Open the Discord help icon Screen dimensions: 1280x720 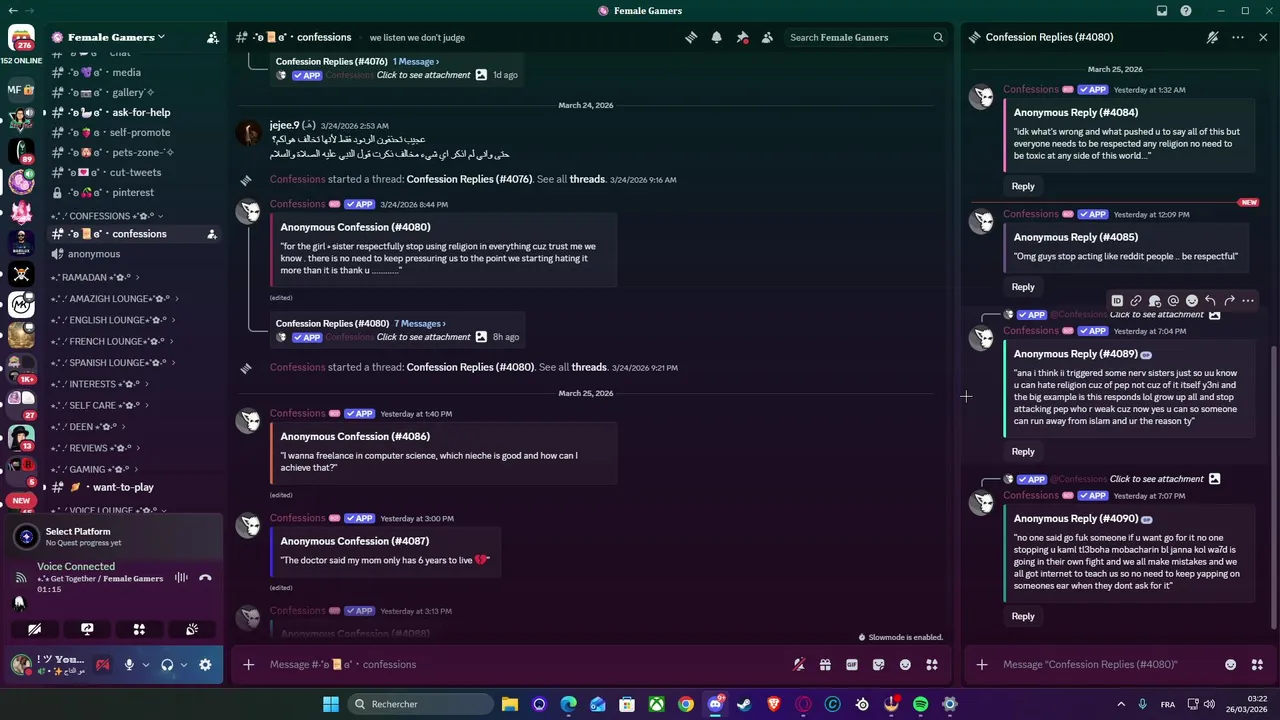[1186, 11]
